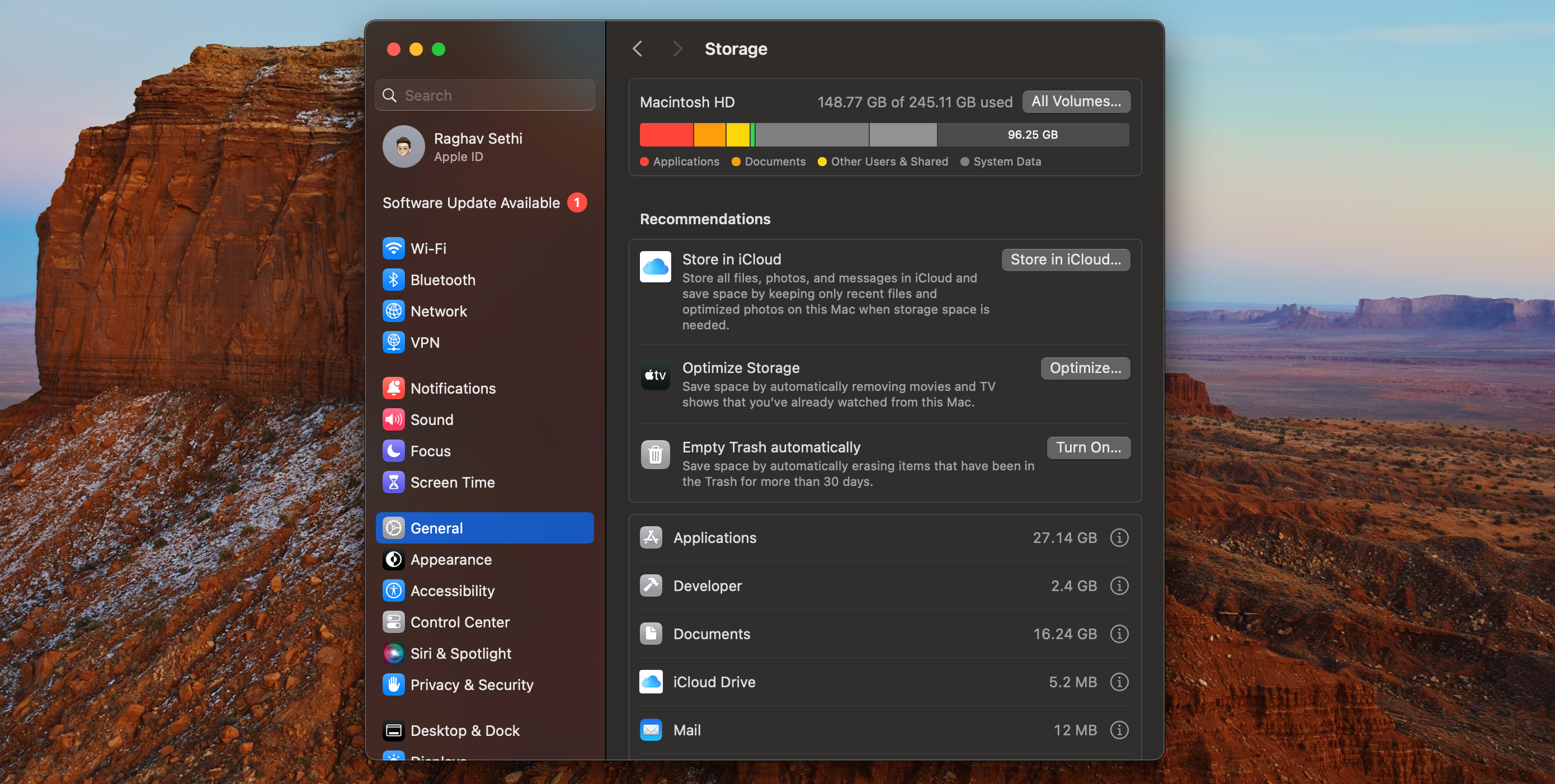Click the Store in iCloud button
The image size is (1555, 784).
click(1066, 259)
